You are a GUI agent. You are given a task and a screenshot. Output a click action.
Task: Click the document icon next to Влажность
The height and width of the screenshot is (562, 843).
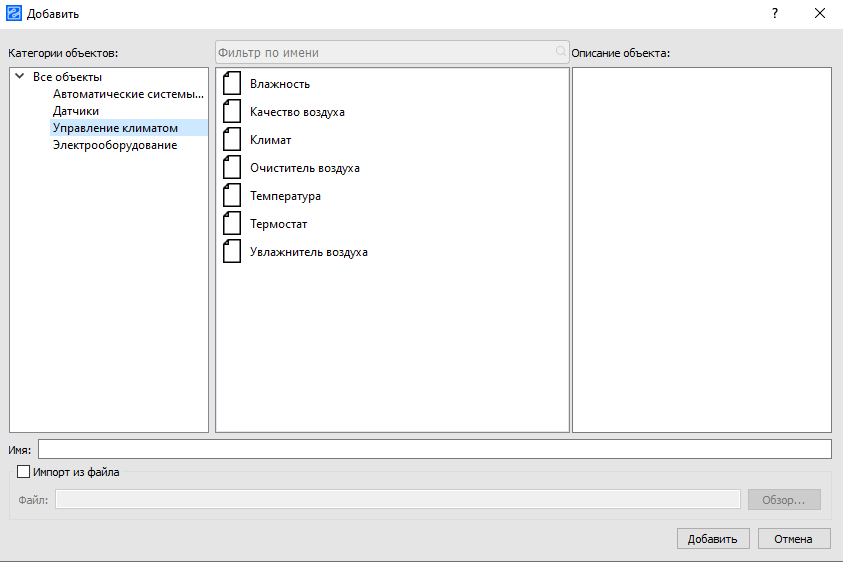[x=232, y=84]
